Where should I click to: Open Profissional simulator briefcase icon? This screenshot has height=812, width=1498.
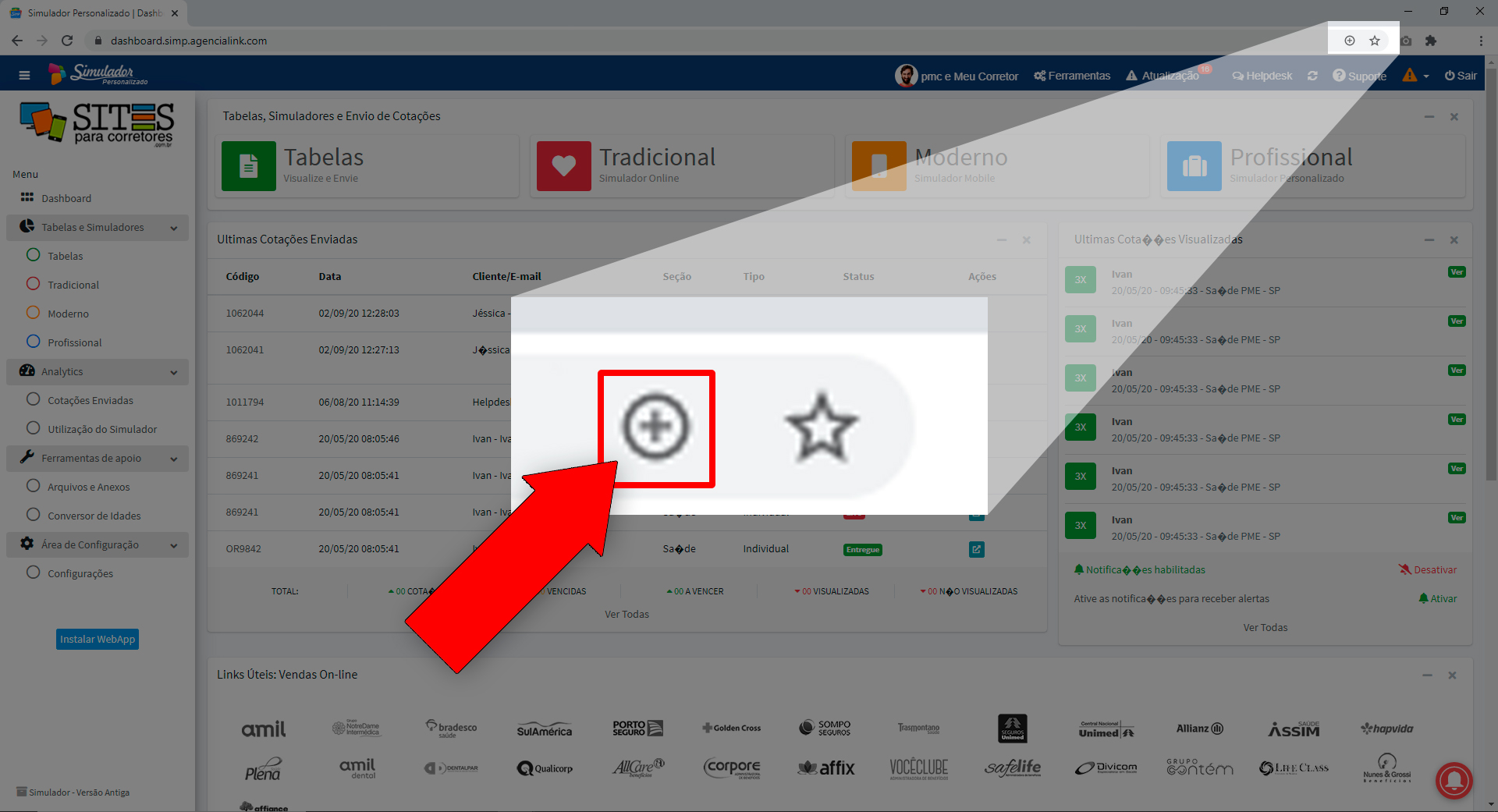(x=1194, y=165)
